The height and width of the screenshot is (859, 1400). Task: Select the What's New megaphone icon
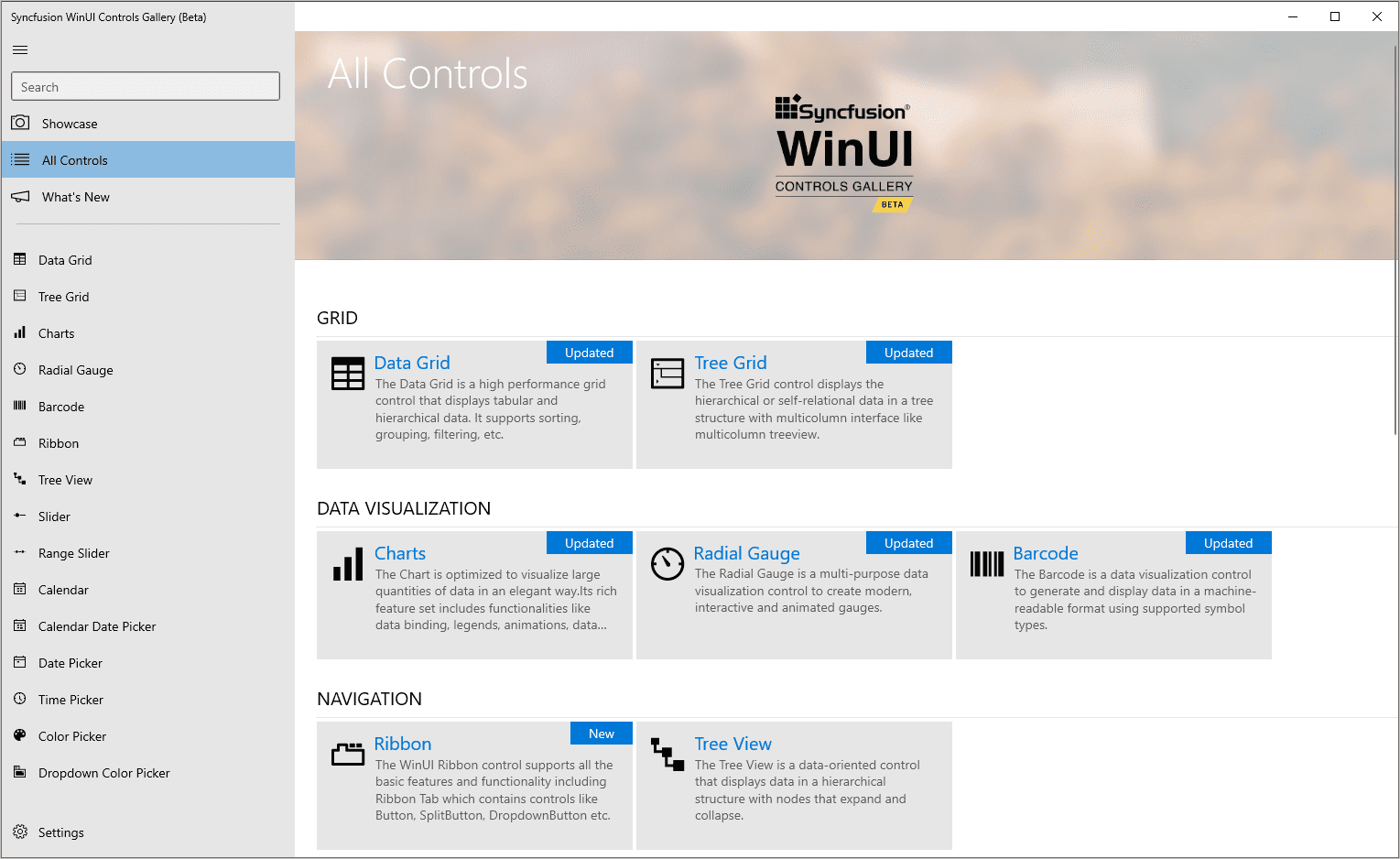pyautogui.click(x=20, y=197)
